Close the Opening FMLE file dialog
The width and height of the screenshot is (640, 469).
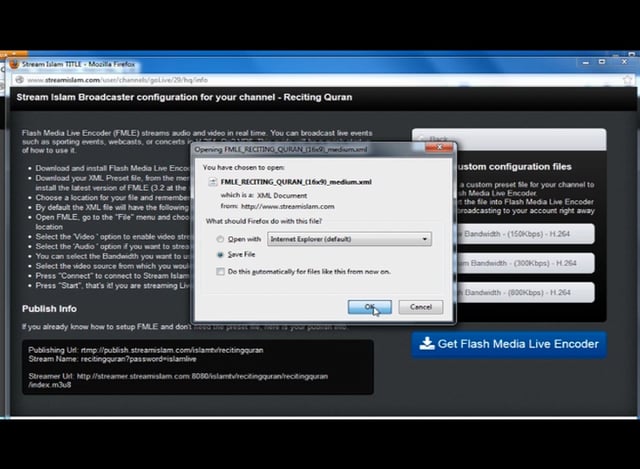(x=439, y=147)
